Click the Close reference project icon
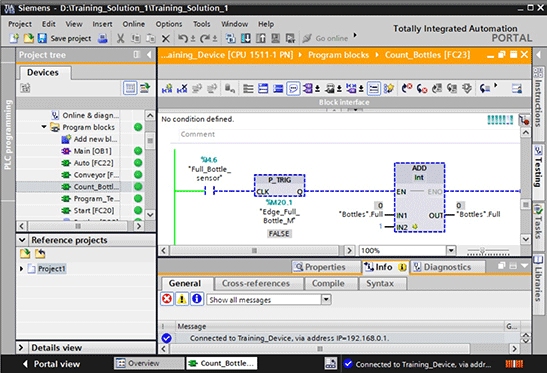The height and width of the screenshot is (373, 547). (x=40, y=253)
